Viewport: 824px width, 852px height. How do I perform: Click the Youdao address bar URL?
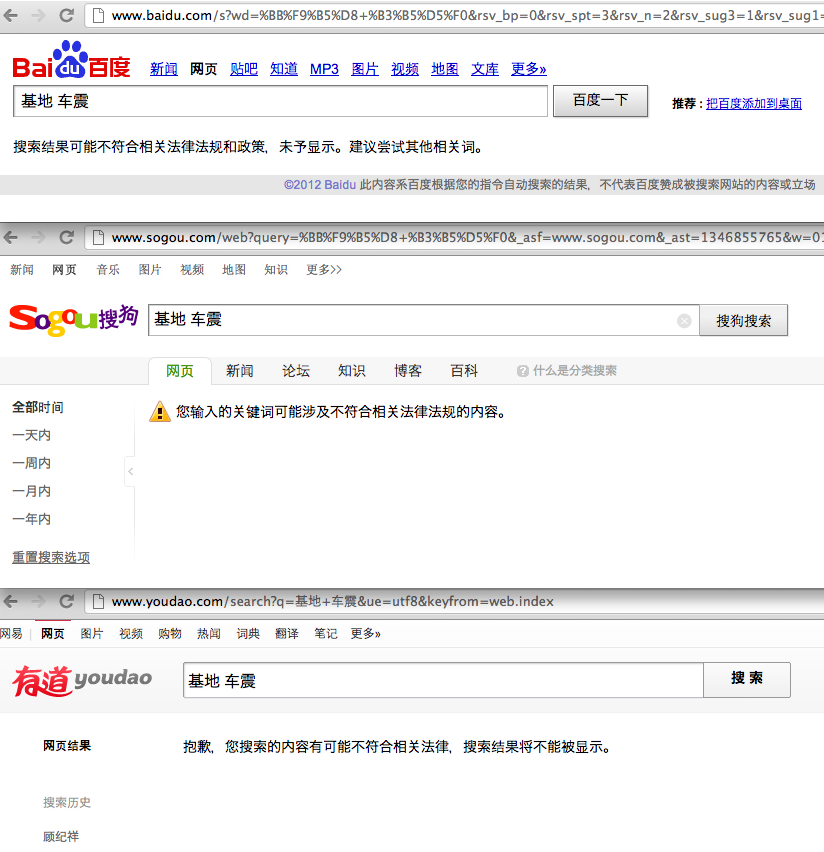[x=332, y=602]
